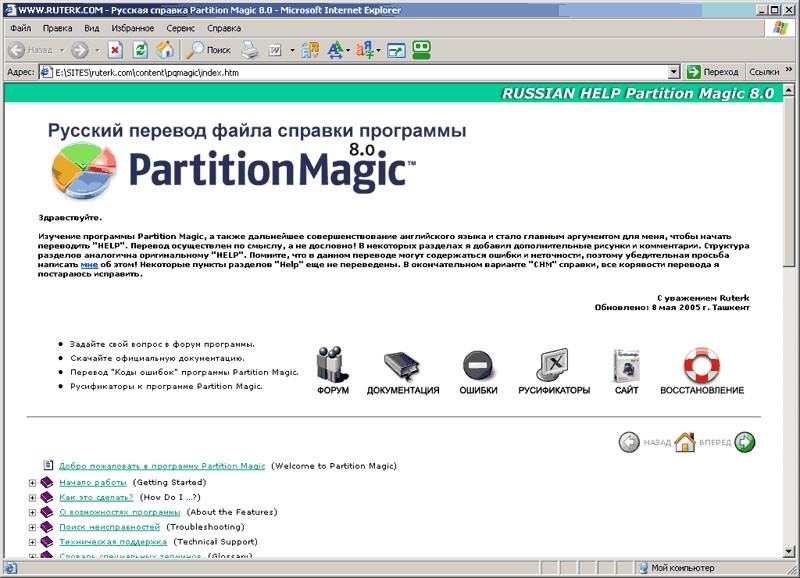
Task: Click inside the address bar field
Action: click(350, 72)
